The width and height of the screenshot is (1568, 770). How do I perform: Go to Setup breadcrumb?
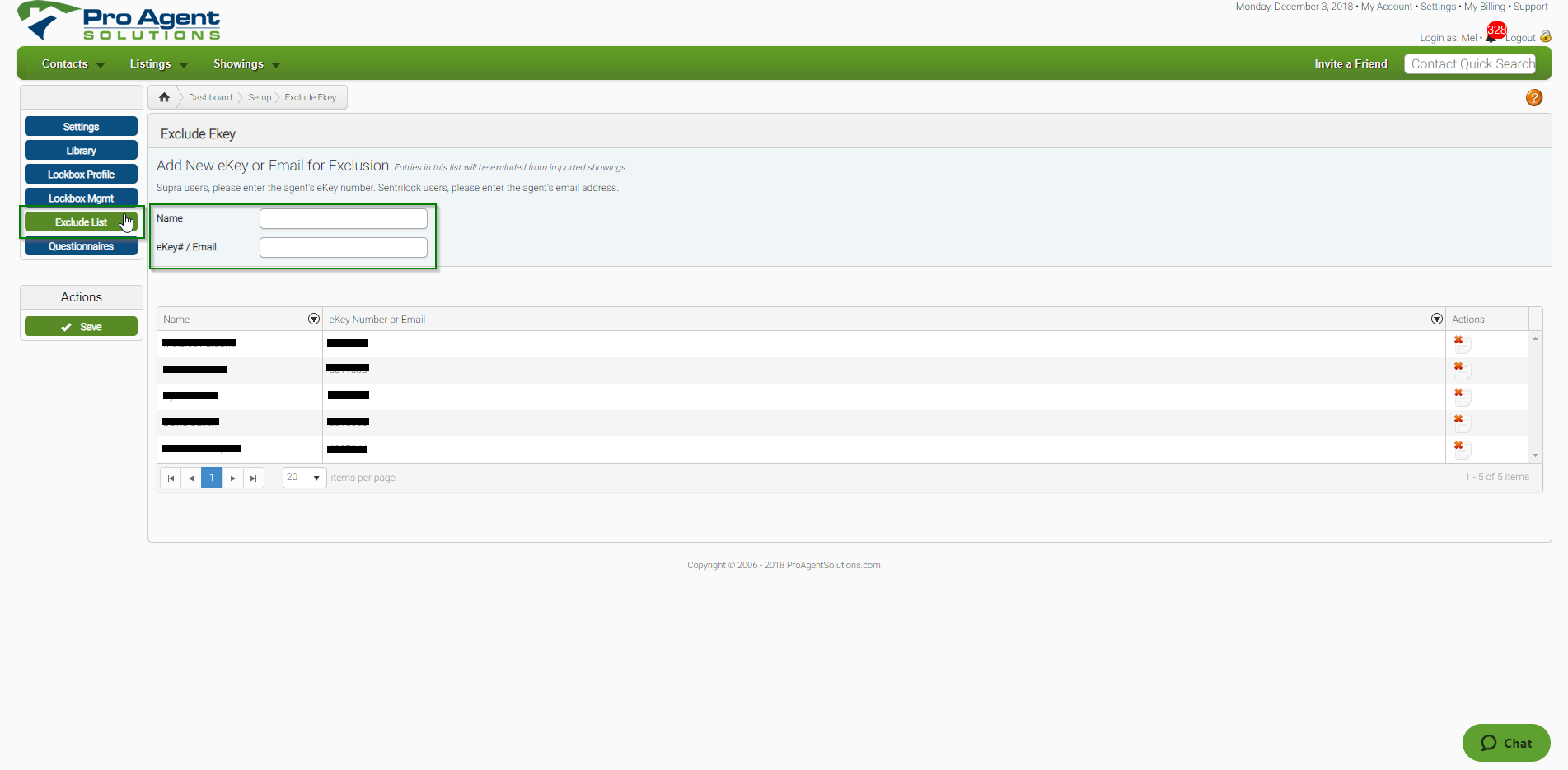click(260, 97)
